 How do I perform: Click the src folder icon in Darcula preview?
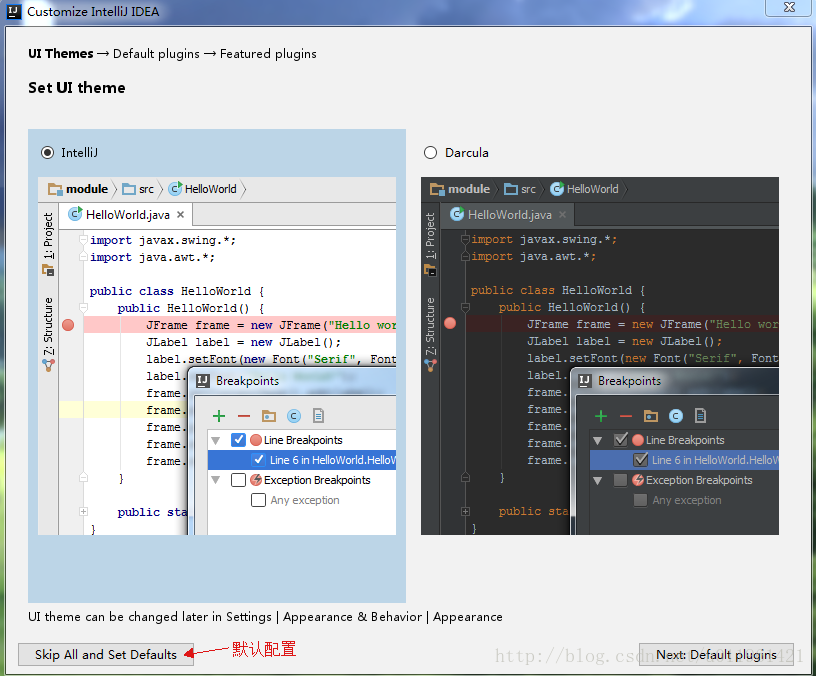coord(511,189)
